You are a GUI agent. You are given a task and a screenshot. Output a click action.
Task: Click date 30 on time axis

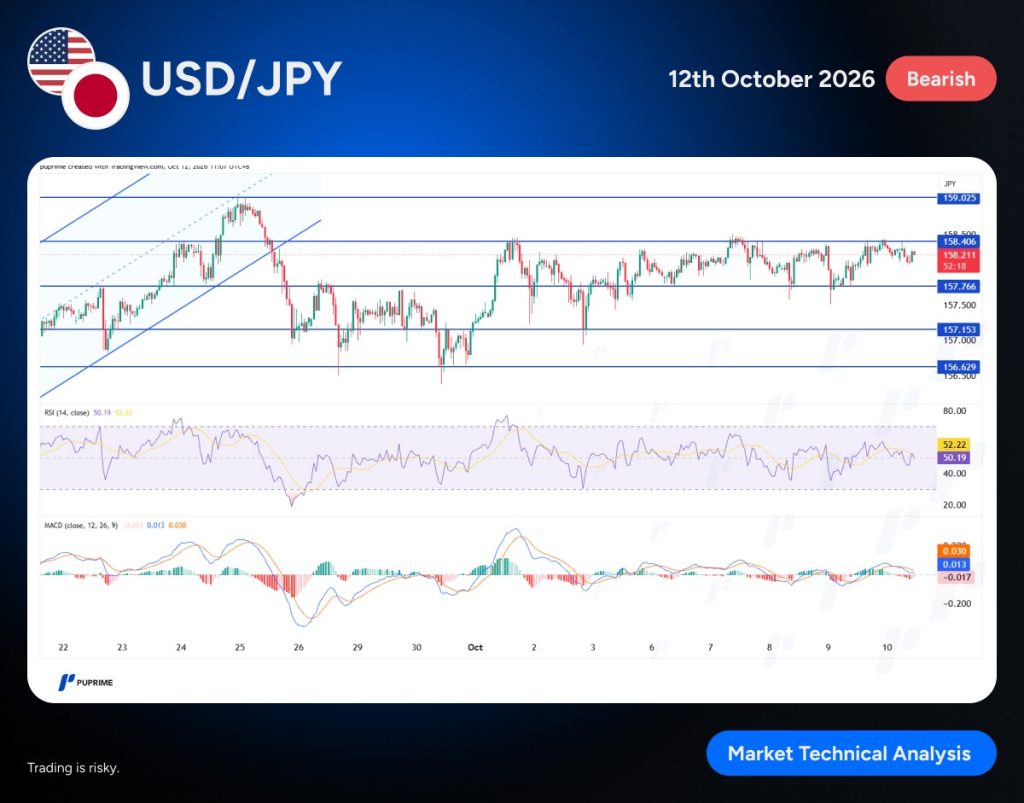[x=417, y=647]
